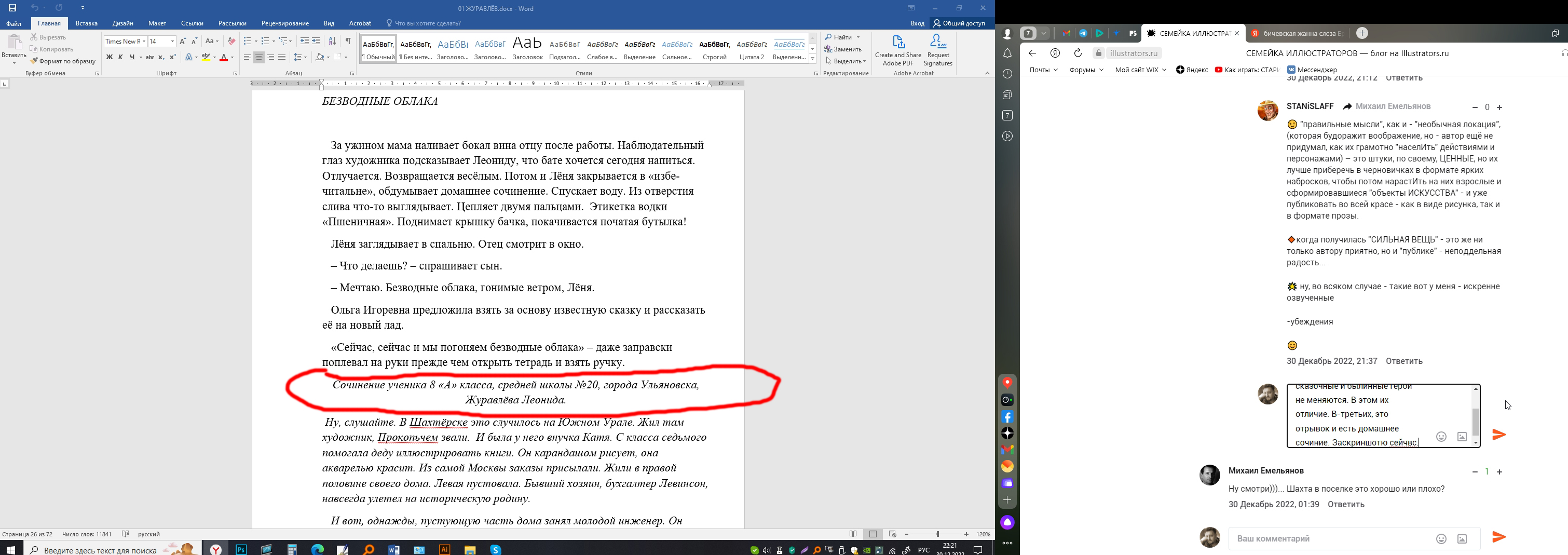
Task: Click the browser back arrow
Action: click(x=1032, y=53)
